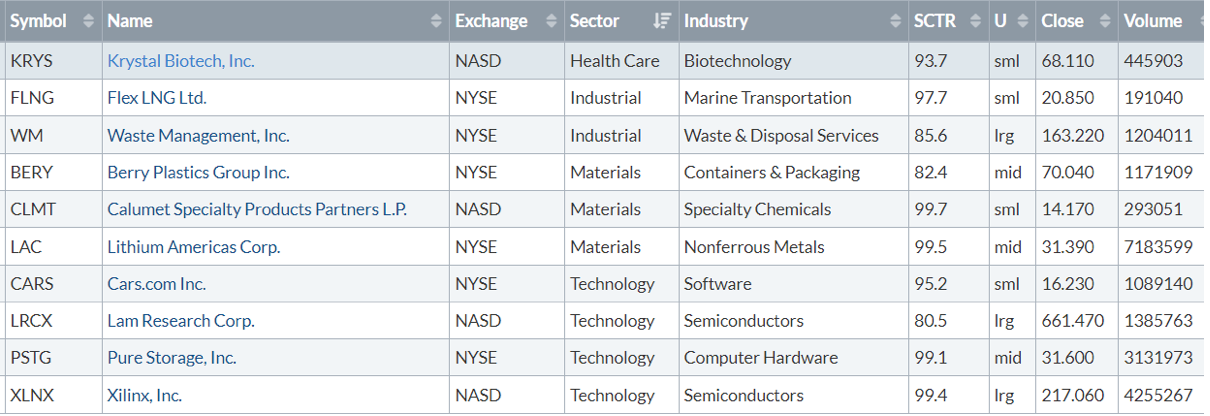Click the sort arrows beside Symbol header
The image size is (1210, 416).
click(x=88, y=21)
